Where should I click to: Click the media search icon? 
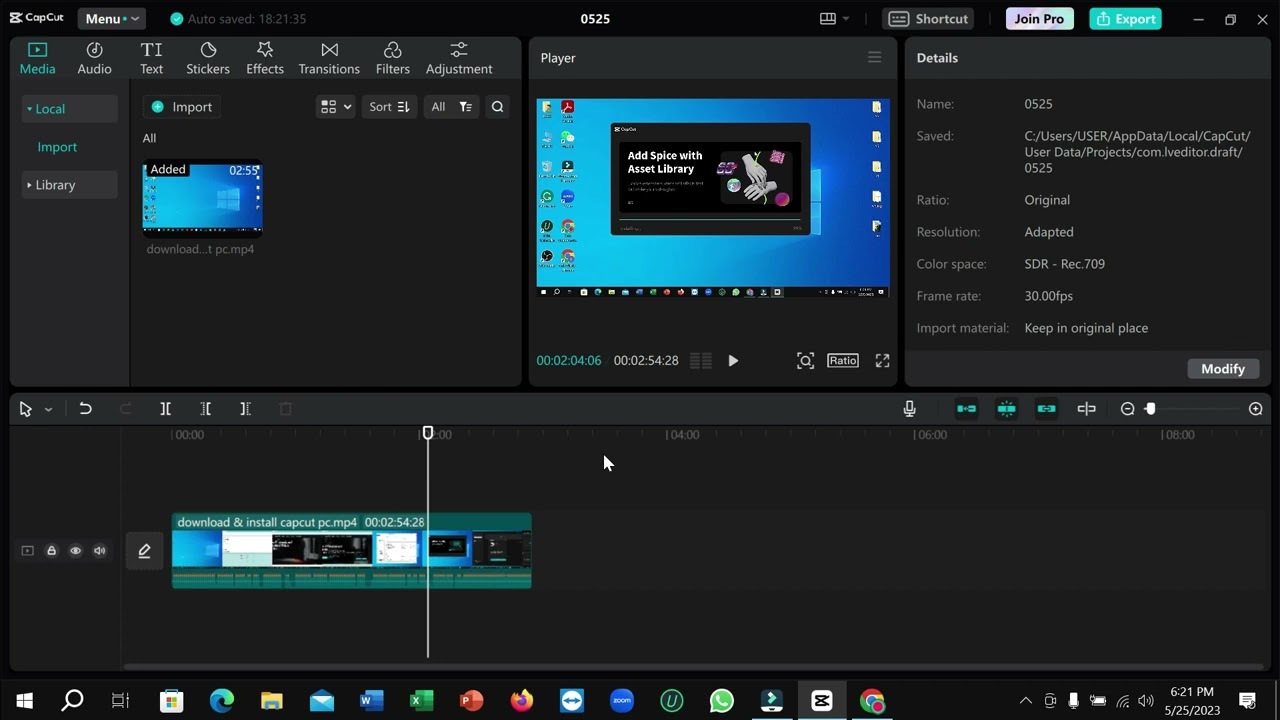coord(497,107)
